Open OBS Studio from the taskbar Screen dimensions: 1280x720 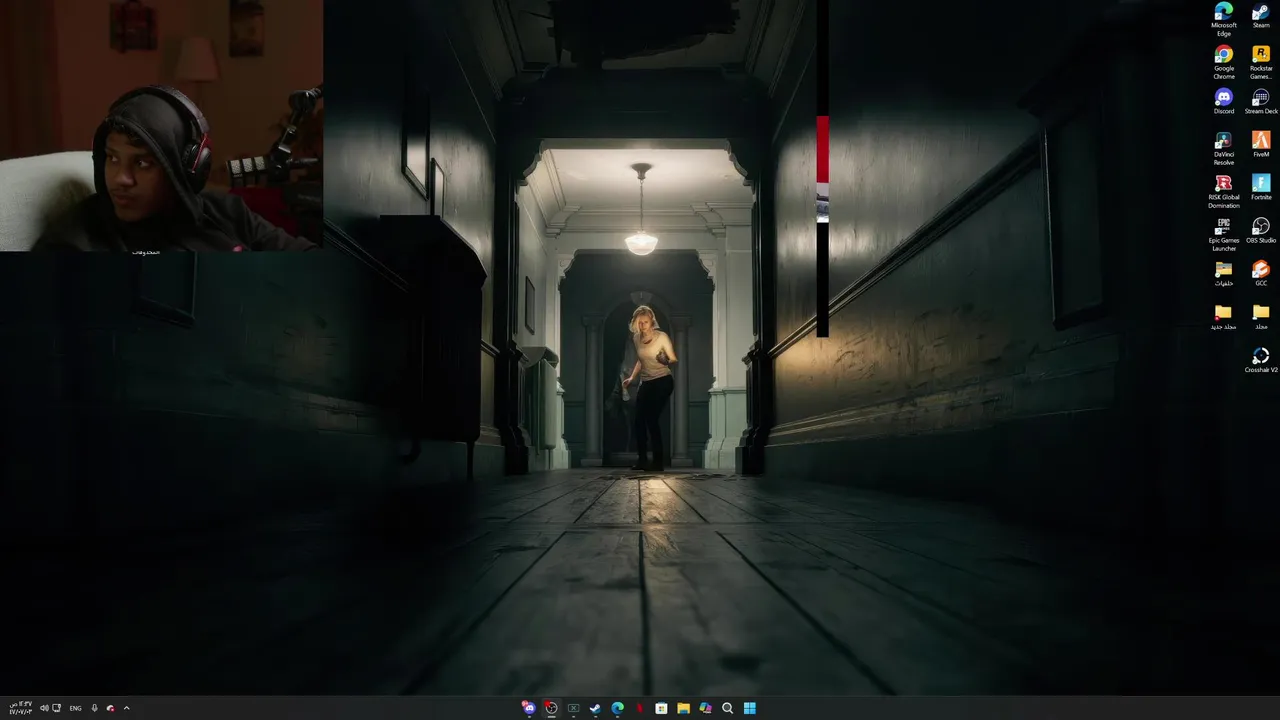(551, 708)
